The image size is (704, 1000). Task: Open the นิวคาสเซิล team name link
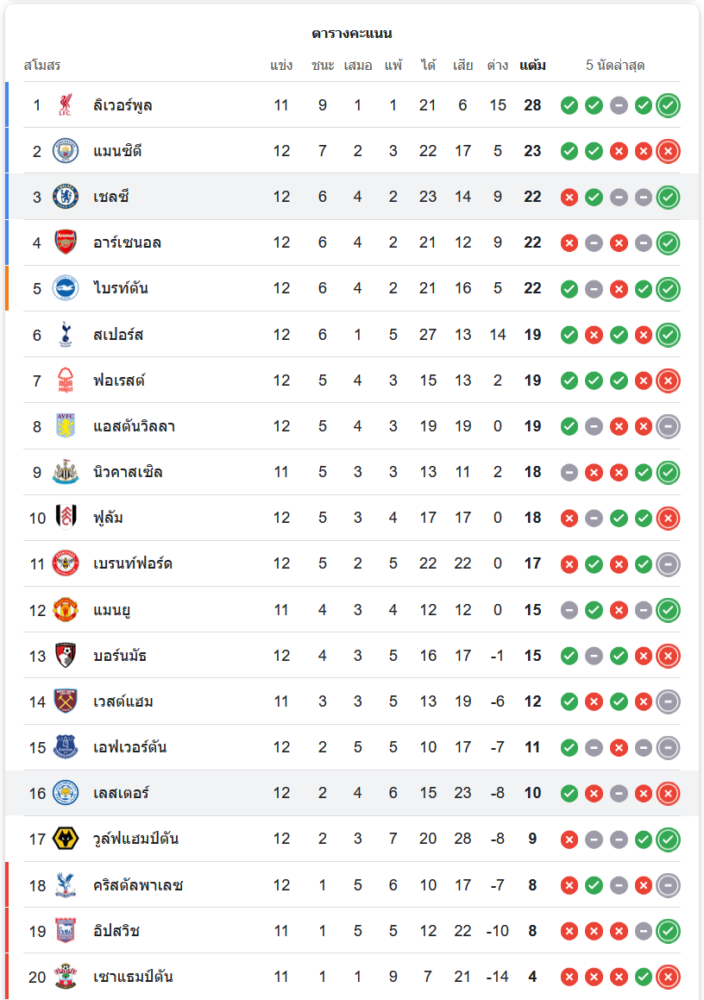(x=128, y=472)
